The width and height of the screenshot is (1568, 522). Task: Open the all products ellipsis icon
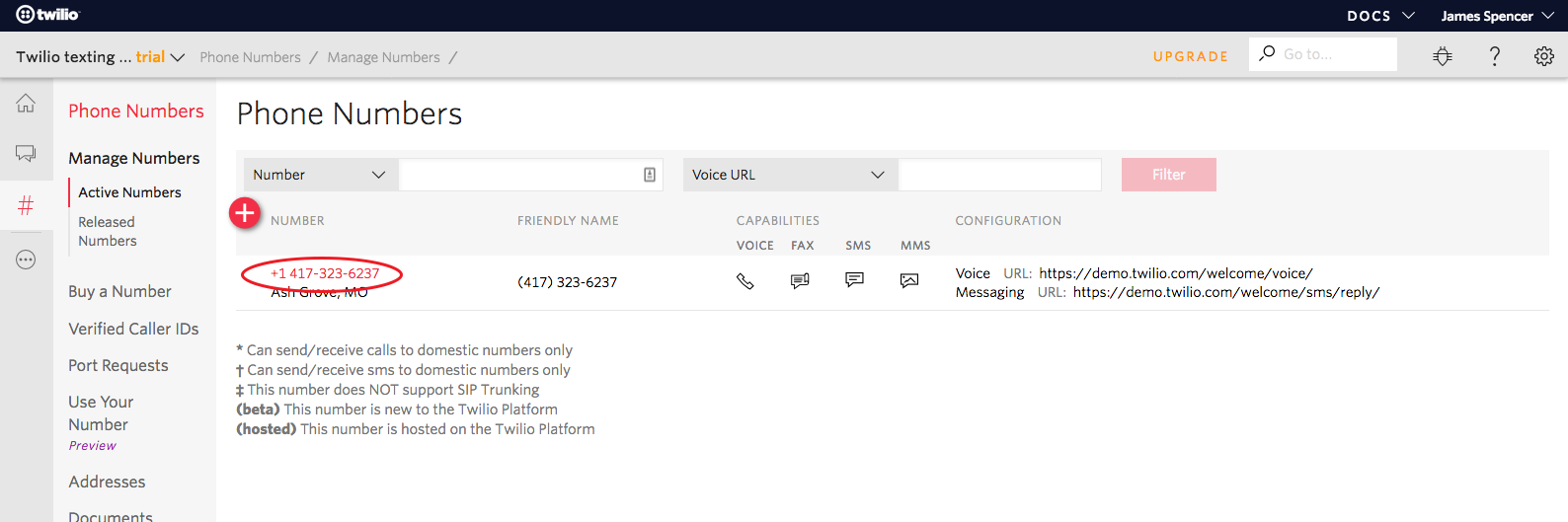pyautogui.click(x=26, y=260)
